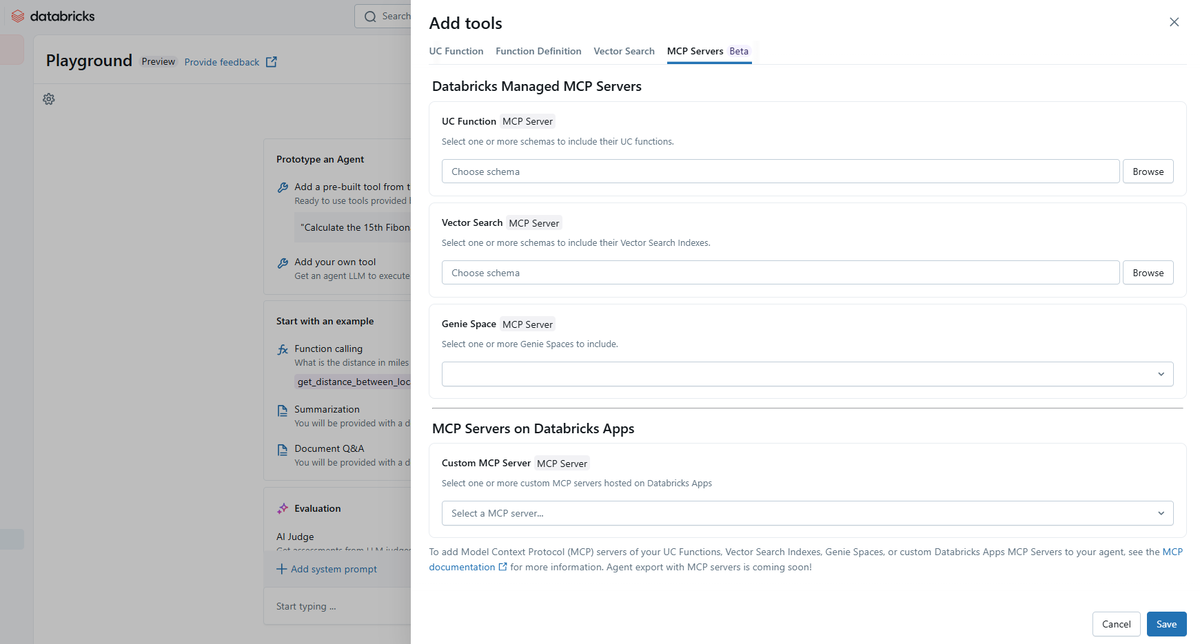Viewport: 1200px width, 644px height.
Task: Click the top Search box
Action: point(383,16)
